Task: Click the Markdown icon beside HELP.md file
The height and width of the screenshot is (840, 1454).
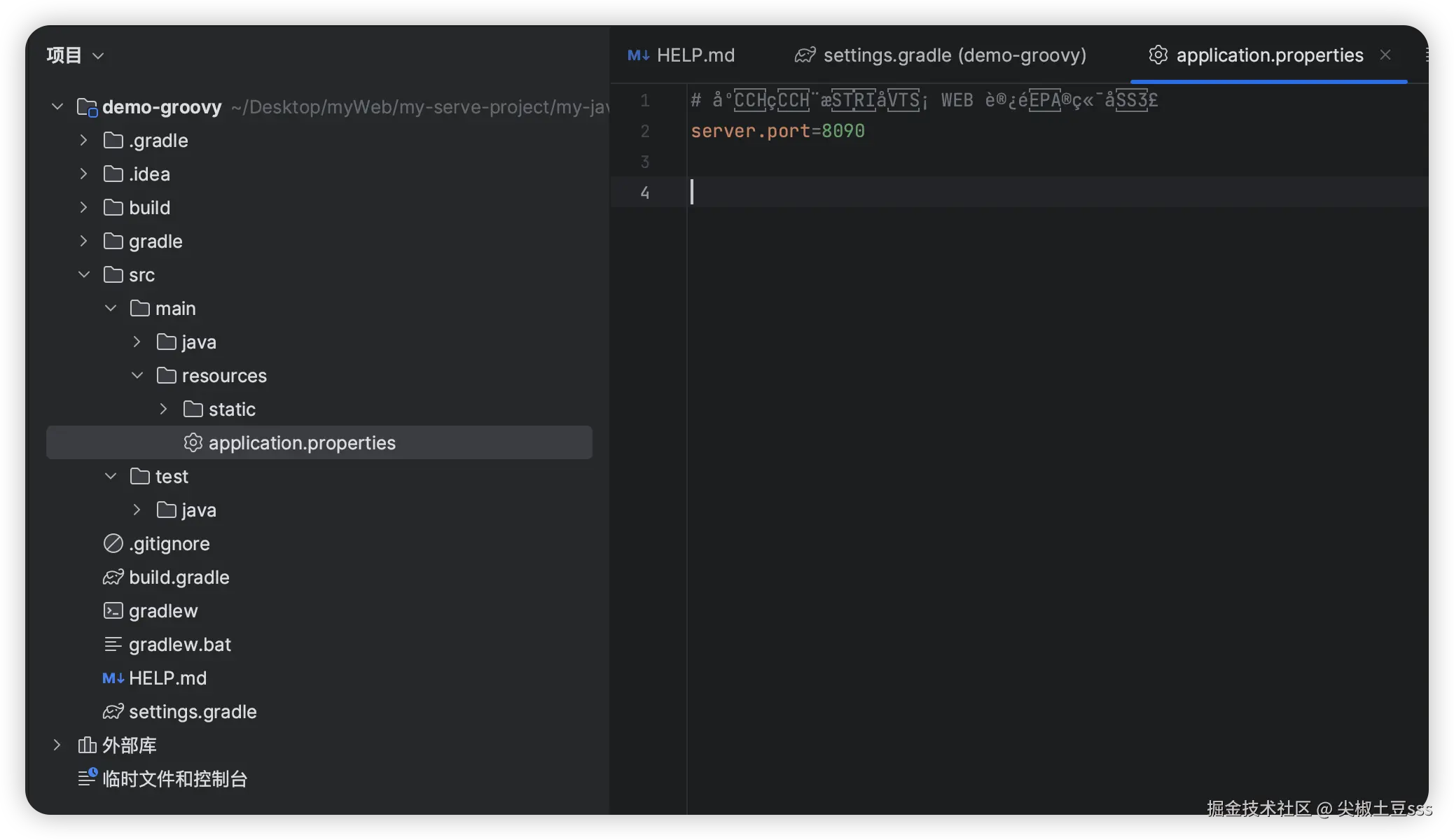Action: pos(113,678)
